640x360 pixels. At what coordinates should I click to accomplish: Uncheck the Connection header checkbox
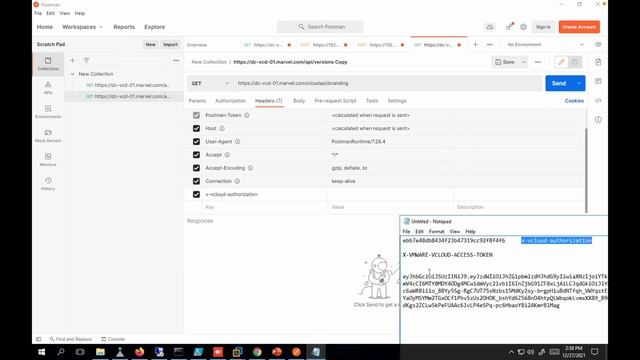196,181
